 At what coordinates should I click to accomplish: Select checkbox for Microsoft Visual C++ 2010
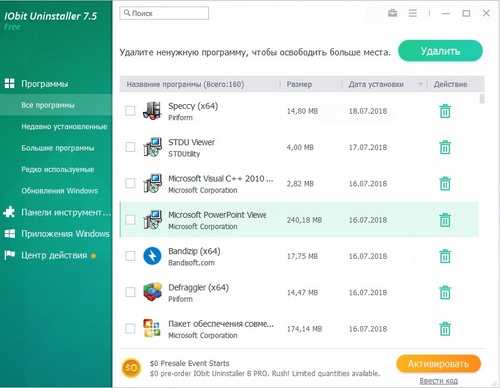point(130,183)
